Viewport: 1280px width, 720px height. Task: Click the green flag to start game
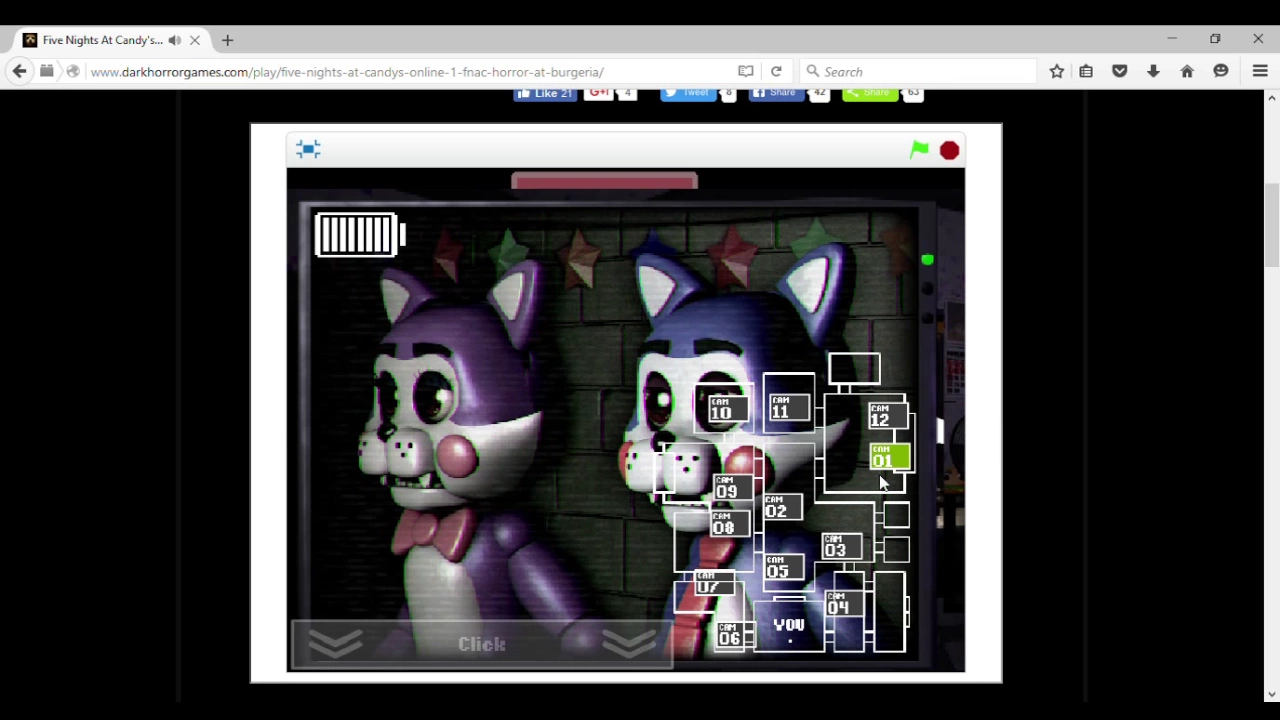pos(919,150)
